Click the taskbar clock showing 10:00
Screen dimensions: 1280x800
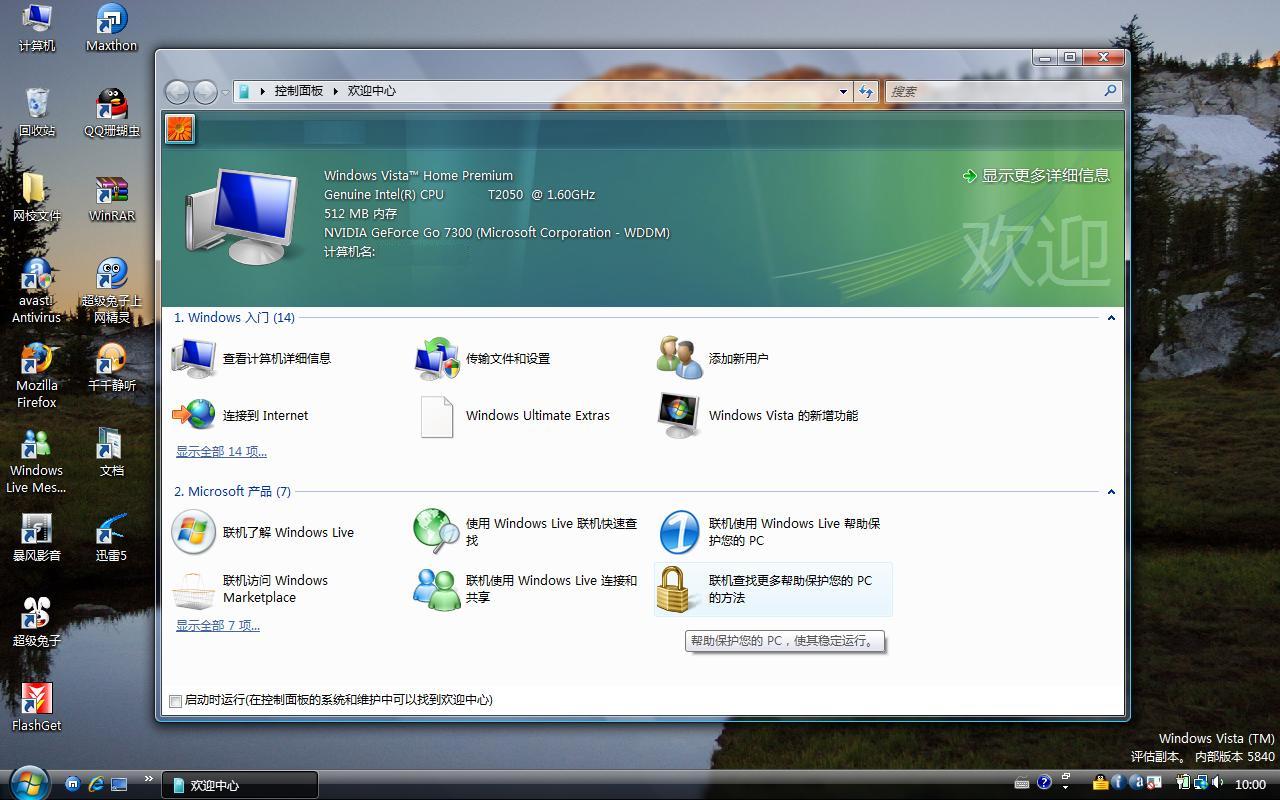pos(1250,785)
